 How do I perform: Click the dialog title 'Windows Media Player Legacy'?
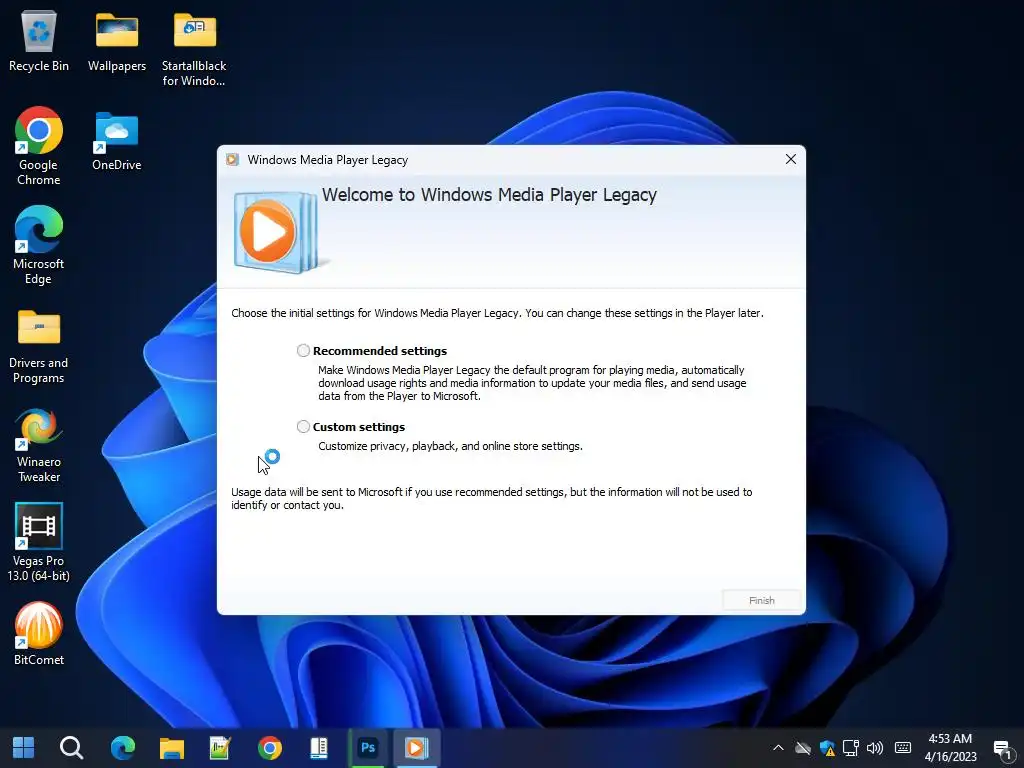(328, 160)
